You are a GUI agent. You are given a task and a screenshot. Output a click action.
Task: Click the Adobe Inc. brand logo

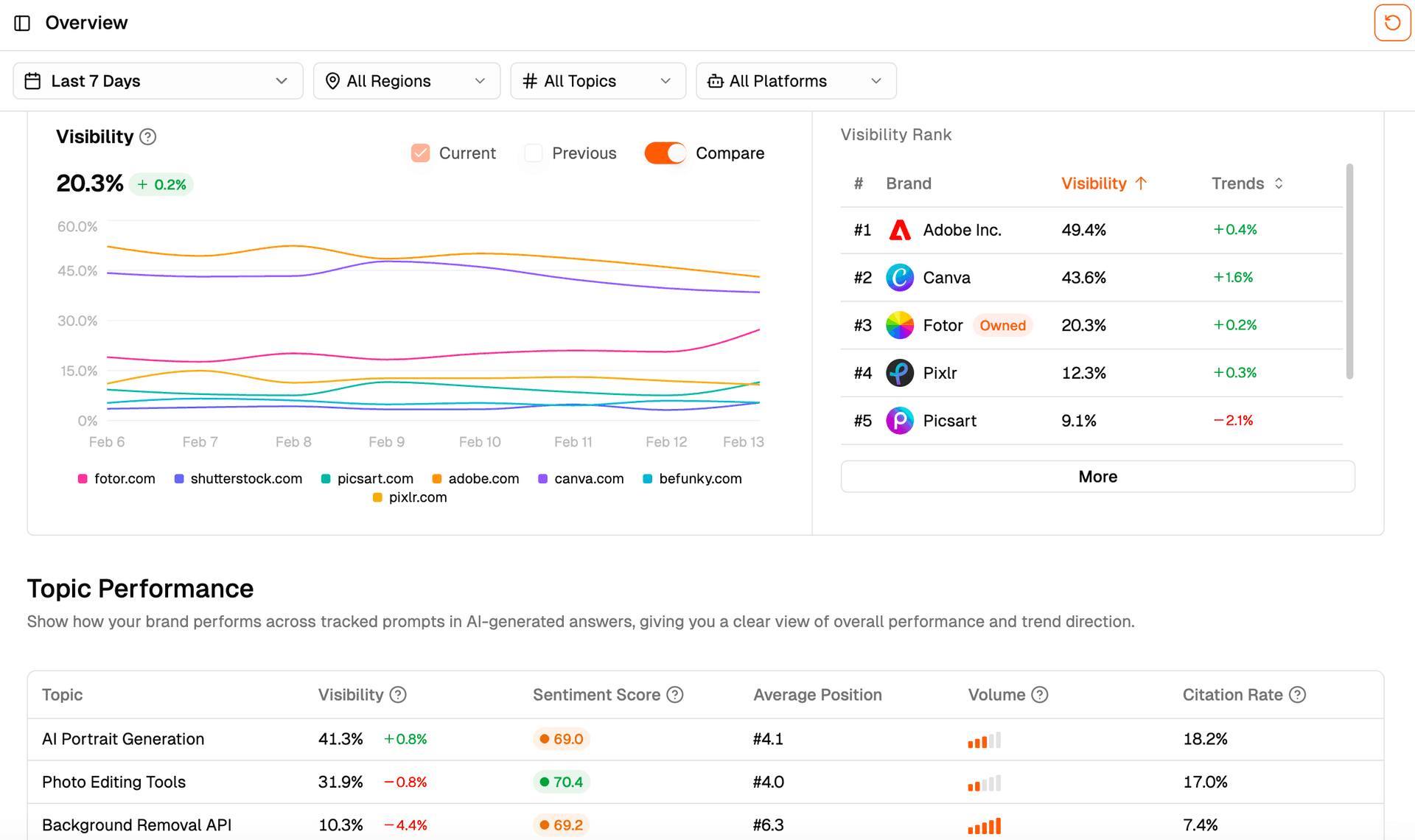(x=899, y=230)
